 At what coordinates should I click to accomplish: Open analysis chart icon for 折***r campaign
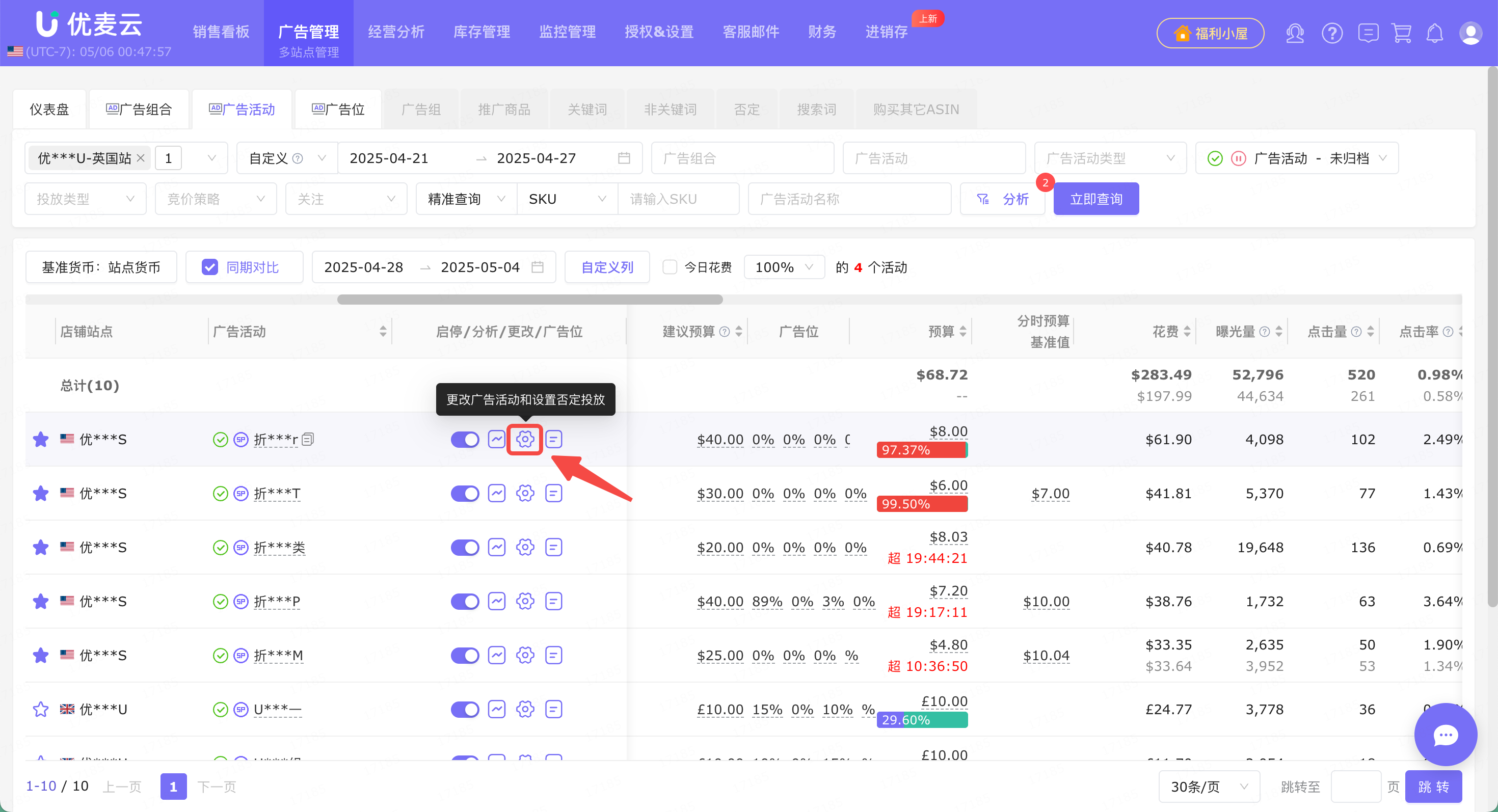(x=496, y=440)
